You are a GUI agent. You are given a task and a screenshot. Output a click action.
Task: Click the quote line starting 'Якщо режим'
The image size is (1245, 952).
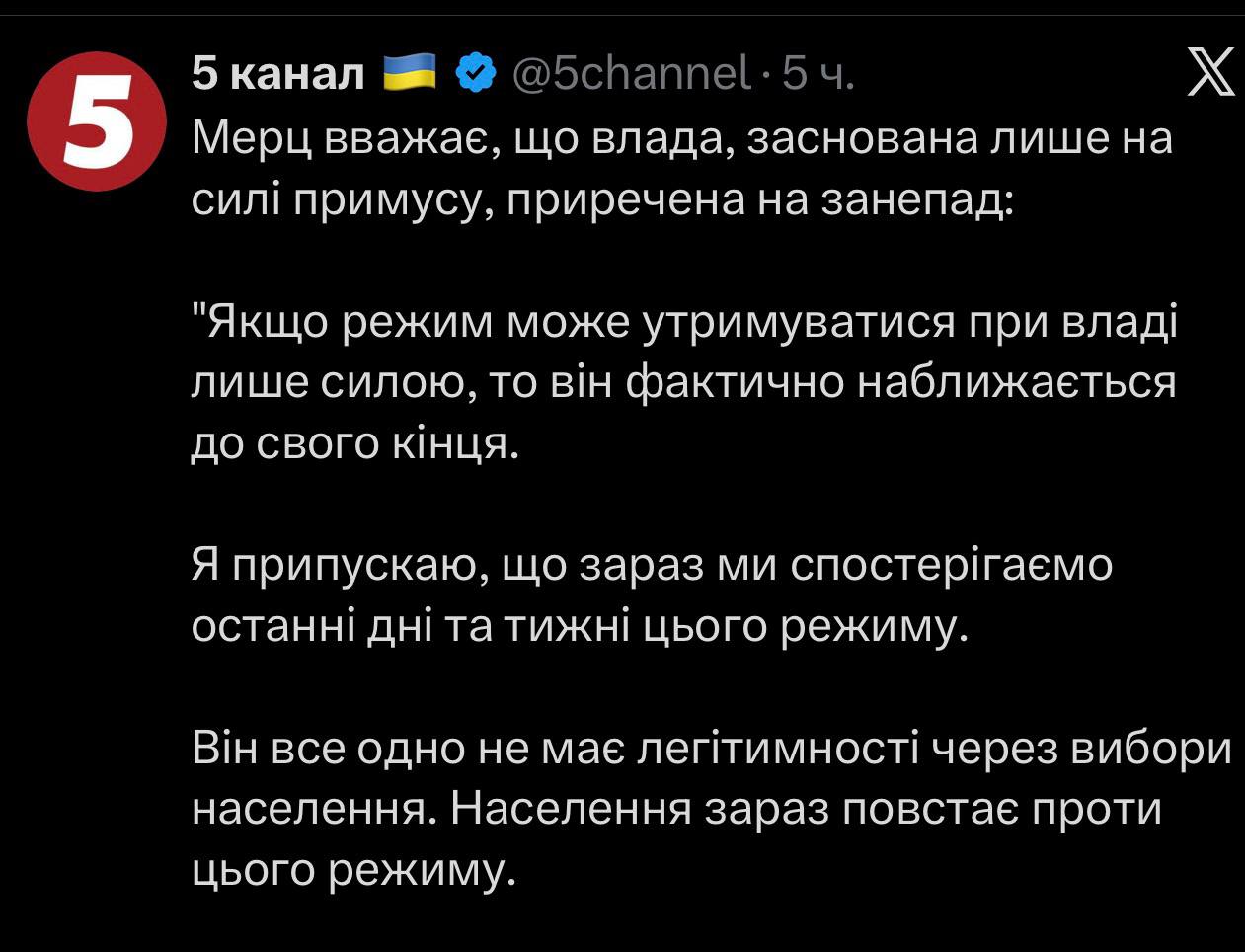click(683, 322)
